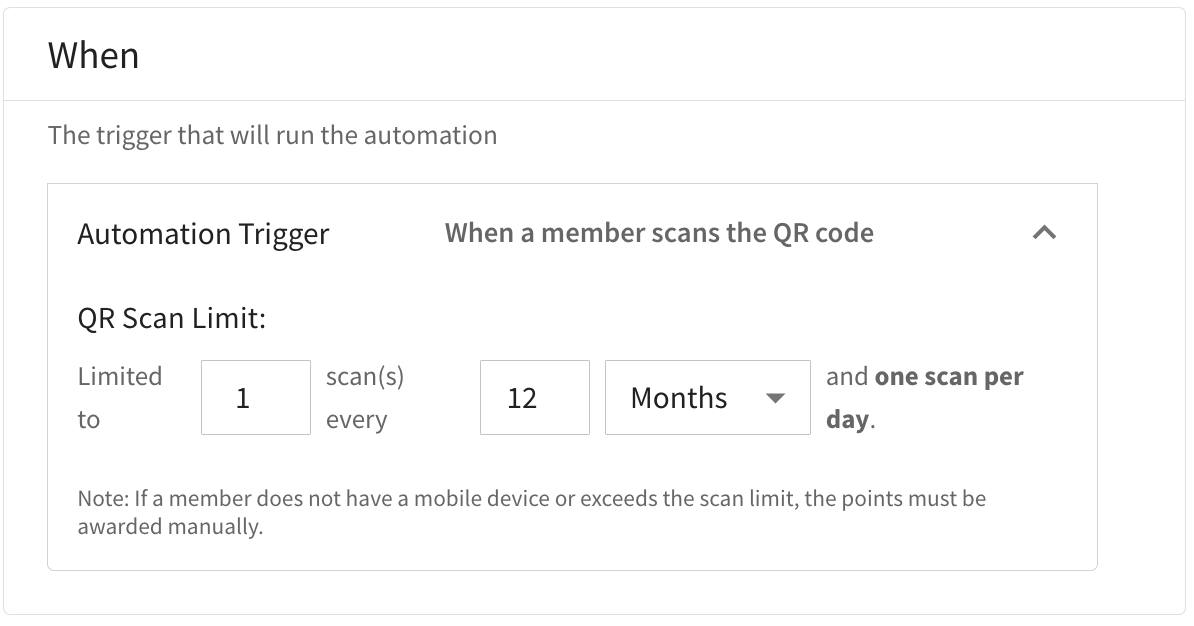The image size is (1194, 626).
Task: Click the trigger 'When a member scans the QR code'
Action: (657, 232)
